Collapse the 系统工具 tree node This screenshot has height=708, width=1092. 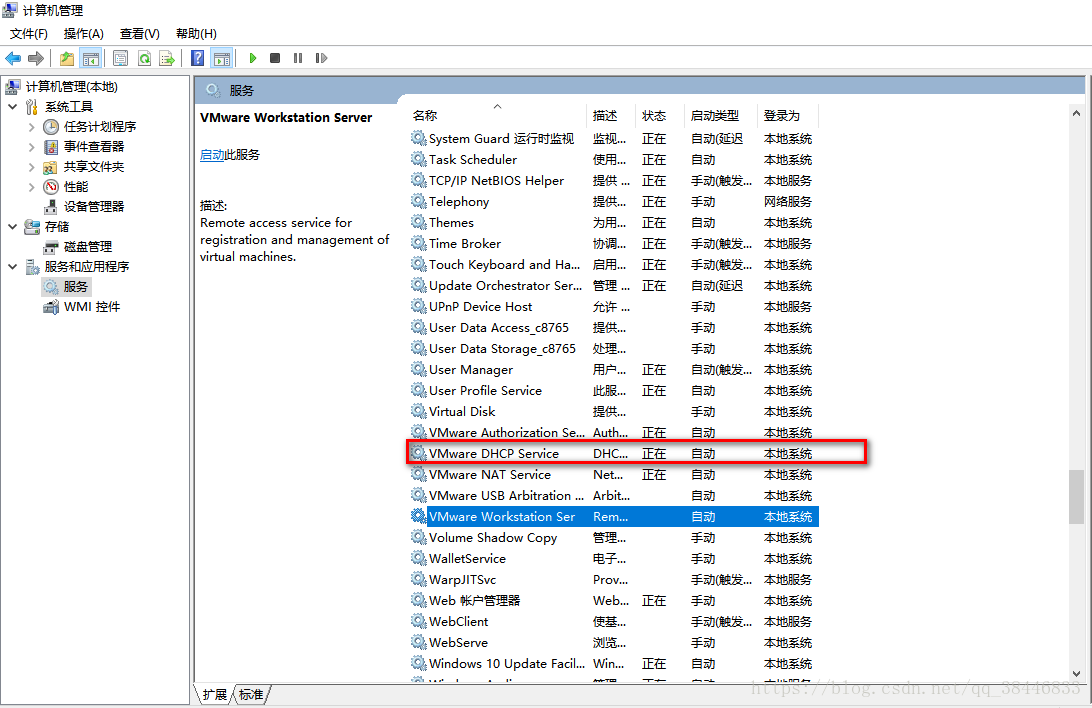coord(13,107)
